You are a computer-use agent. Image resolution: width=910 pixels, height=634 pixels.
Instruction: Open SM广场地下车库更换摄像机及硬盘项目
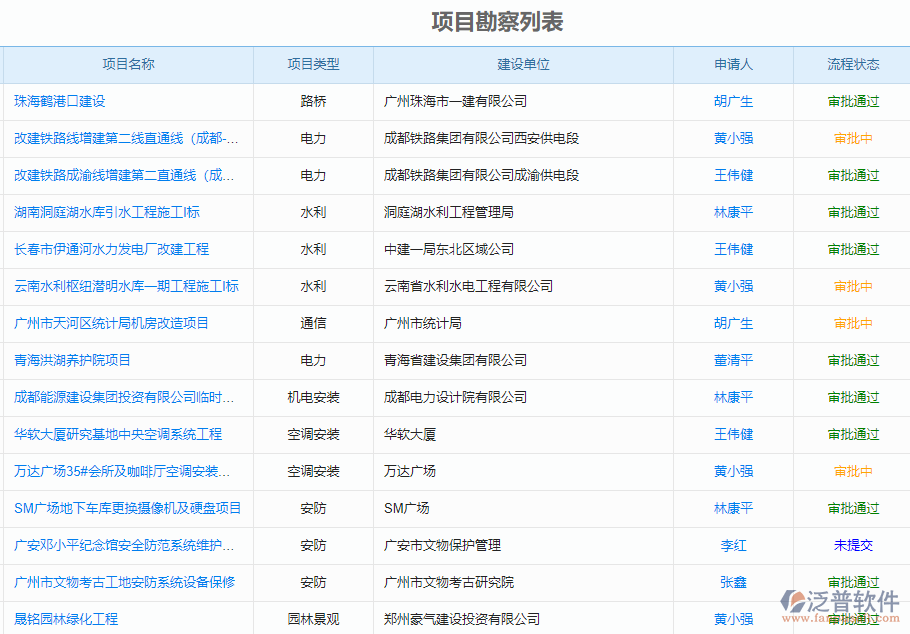click(128, 508)
